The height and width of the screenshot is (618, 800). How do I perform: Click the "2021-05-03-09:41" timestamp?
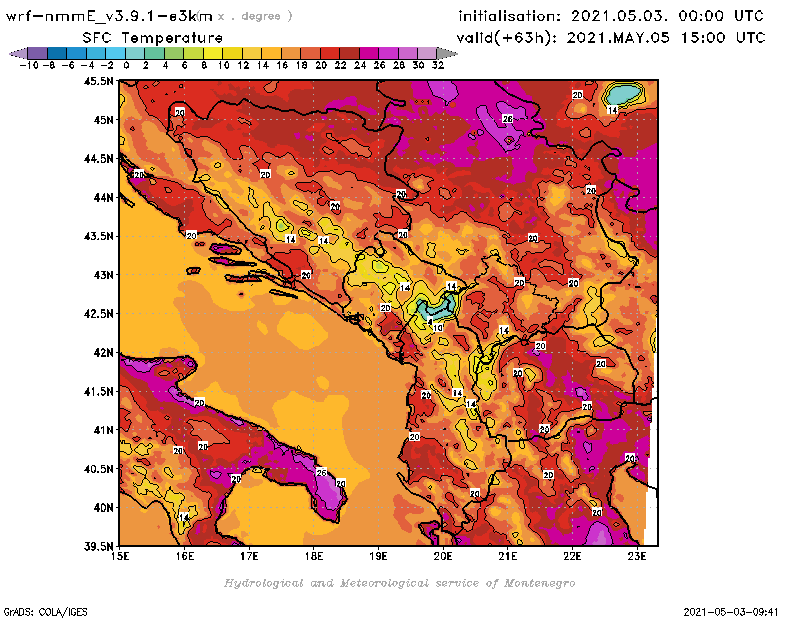click(731, 611)
